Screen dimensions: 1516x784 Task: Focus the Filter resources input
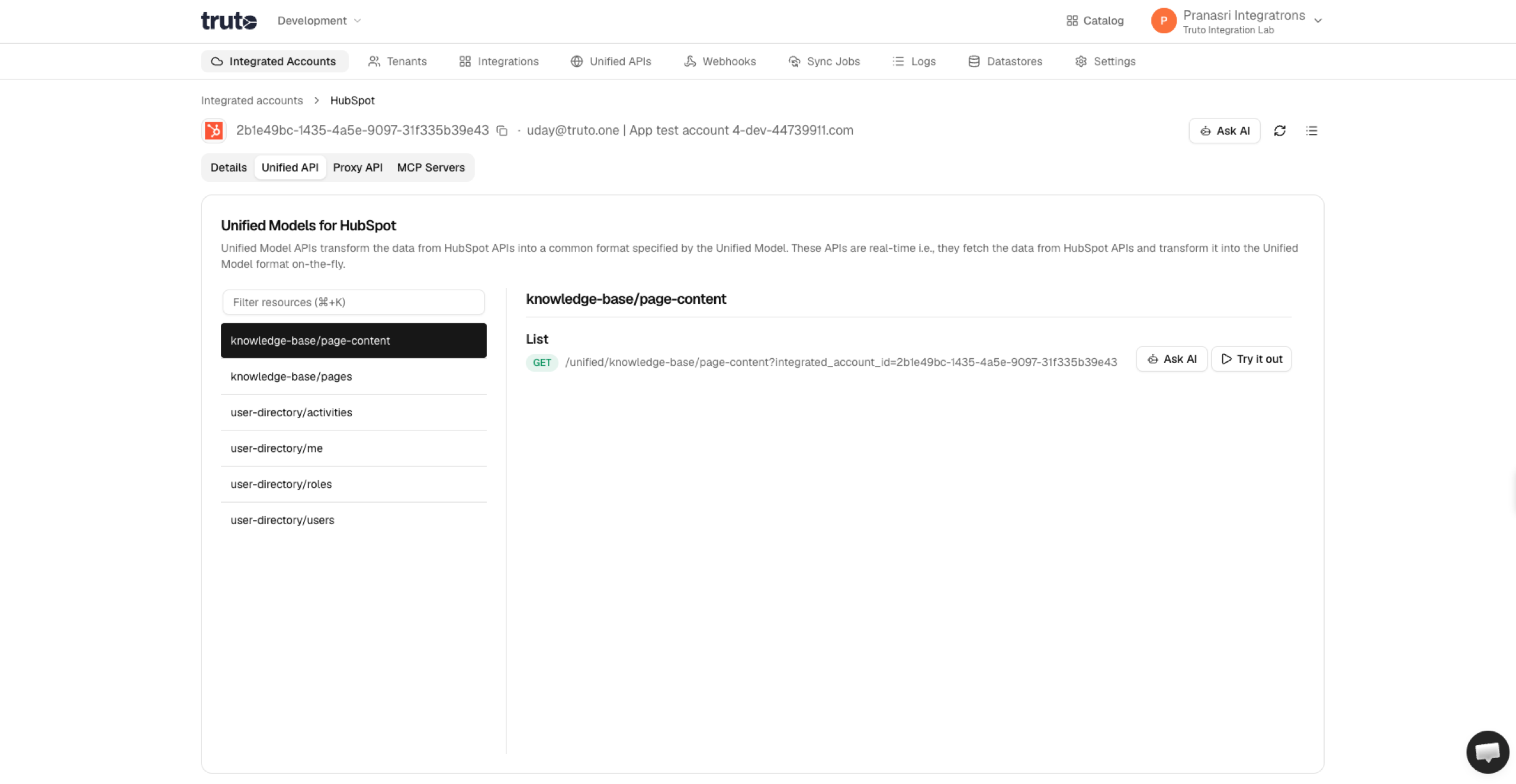coord(354,302)
